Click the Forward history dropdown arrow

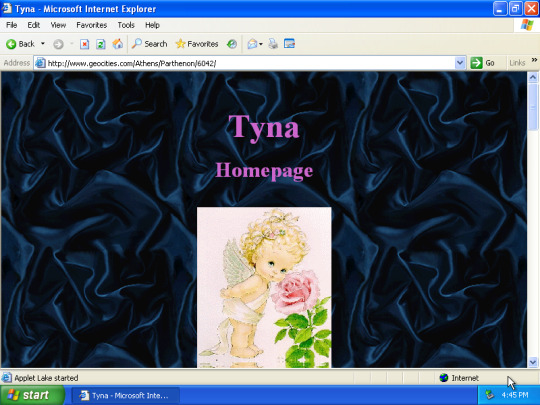[72, 44]
